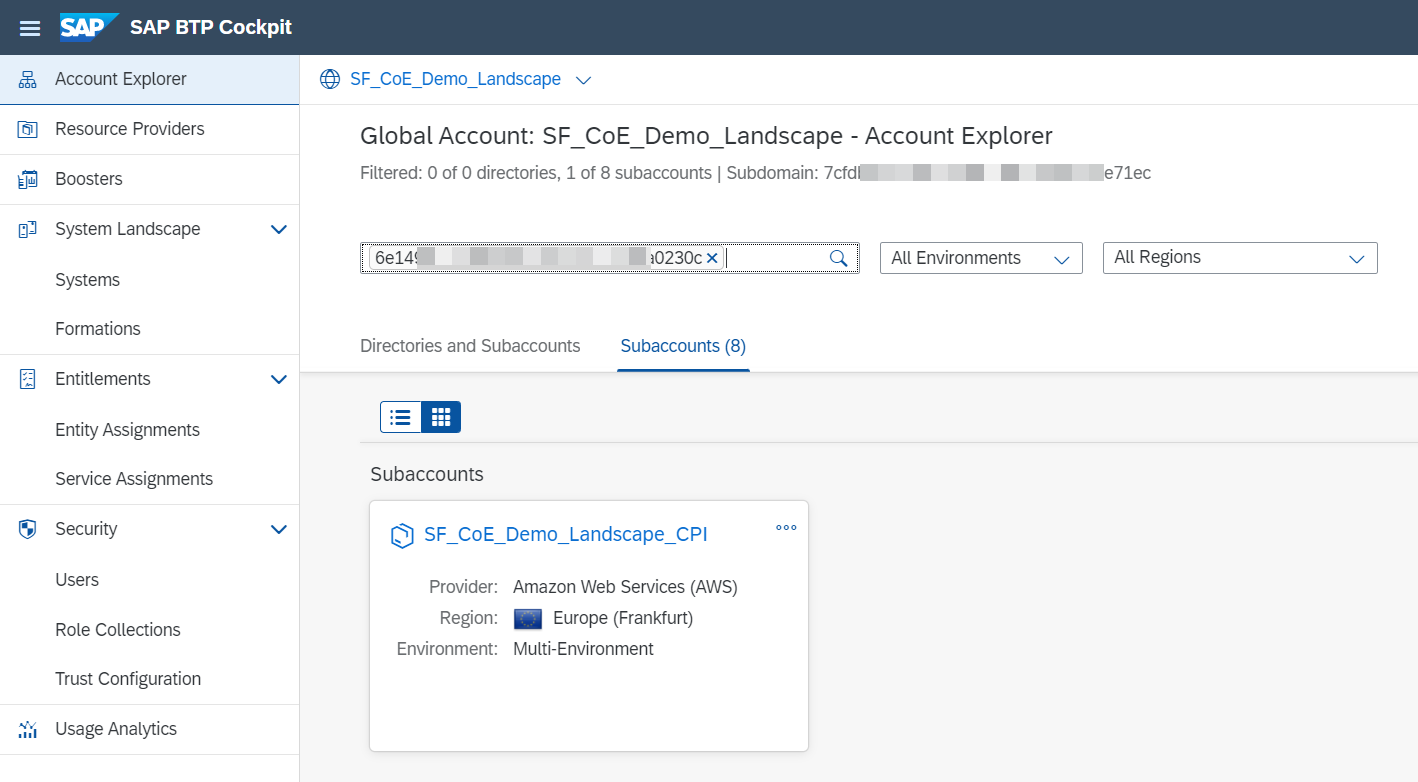This screenshot has width=1418, height=782.
Task: Click the Security shield icon
Action: click(28, 530)
